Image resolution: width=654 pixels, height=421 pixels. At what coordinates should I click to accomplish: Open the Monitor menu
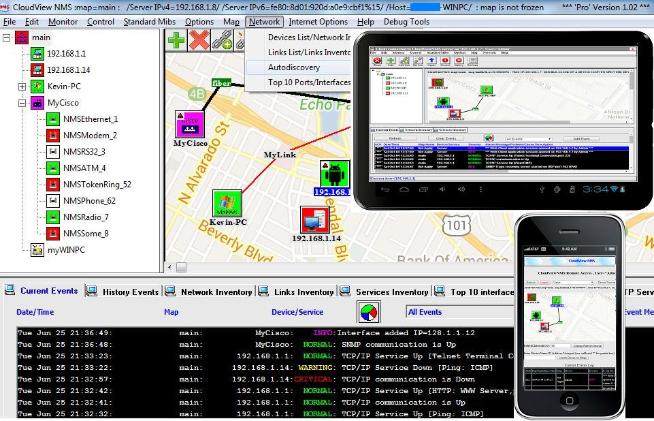tap(63, 22)
